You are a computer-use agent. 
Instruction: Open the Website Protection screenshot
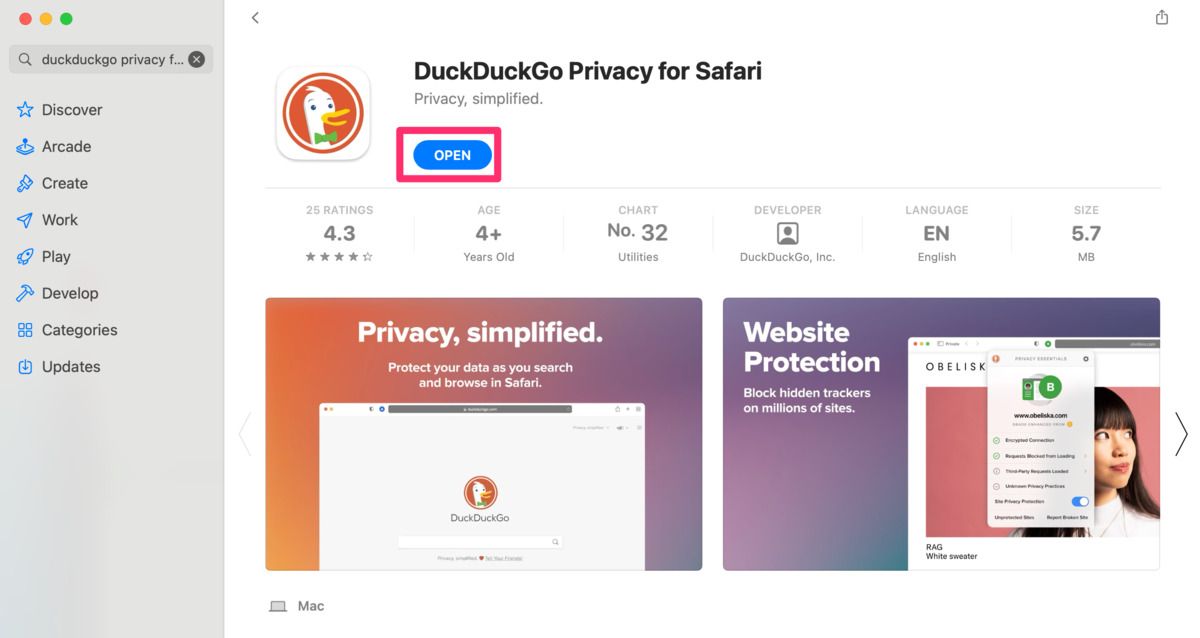pos(941,434)
